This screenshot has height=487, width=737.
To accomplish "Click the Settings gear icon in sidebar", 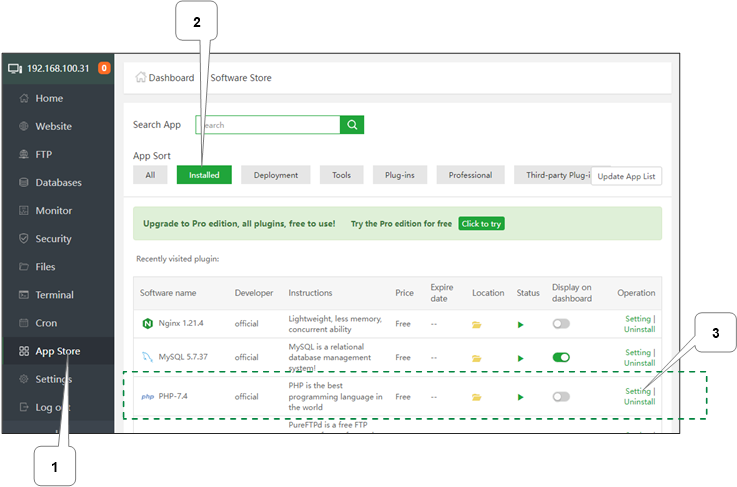I will click(x=24, y=379).
